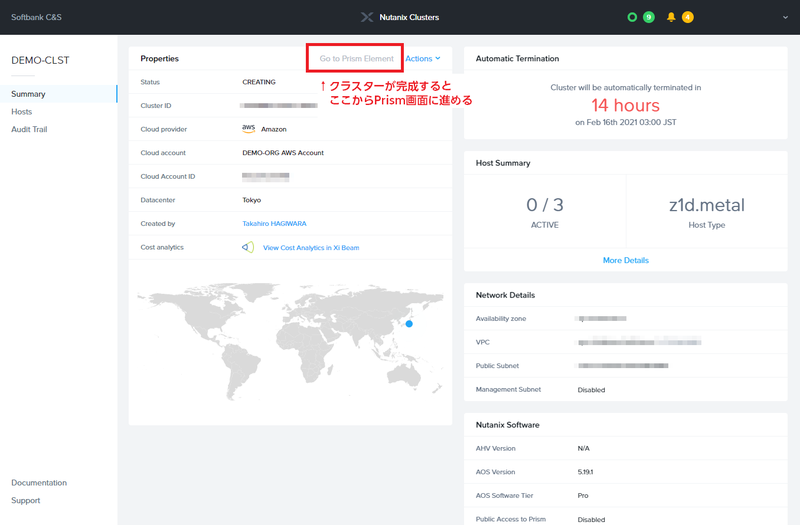Expand the user menu chevron at top right
800x525 pixels.
coord(785,17)
